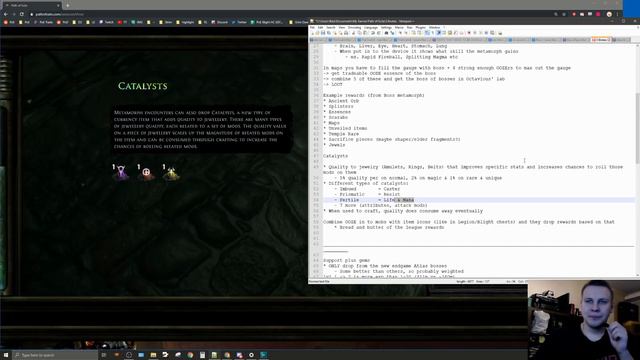Toggle Show All Characters in Notepad++ toolbar
The image size is (640, 360).
pos(433,33)
